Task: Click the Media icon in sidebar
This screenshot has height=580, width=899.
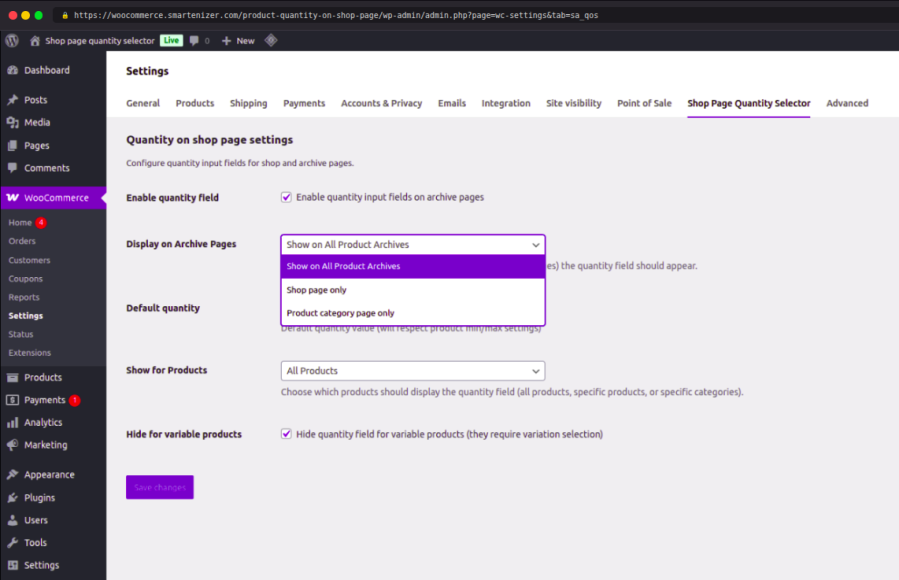Action: (13, 122)
